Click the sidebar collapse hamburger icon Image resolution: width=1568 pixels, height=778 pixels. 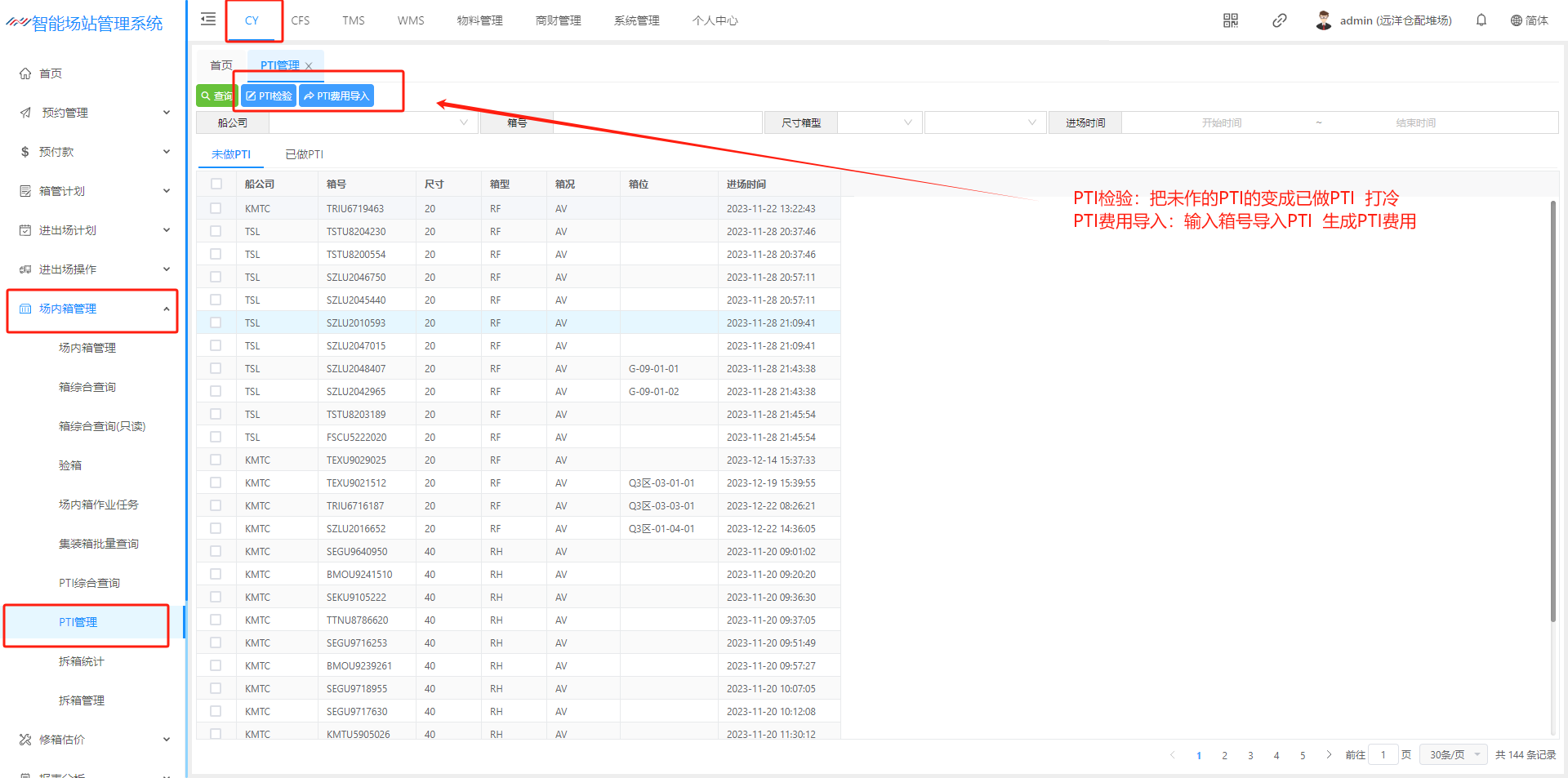coord(208,20)
